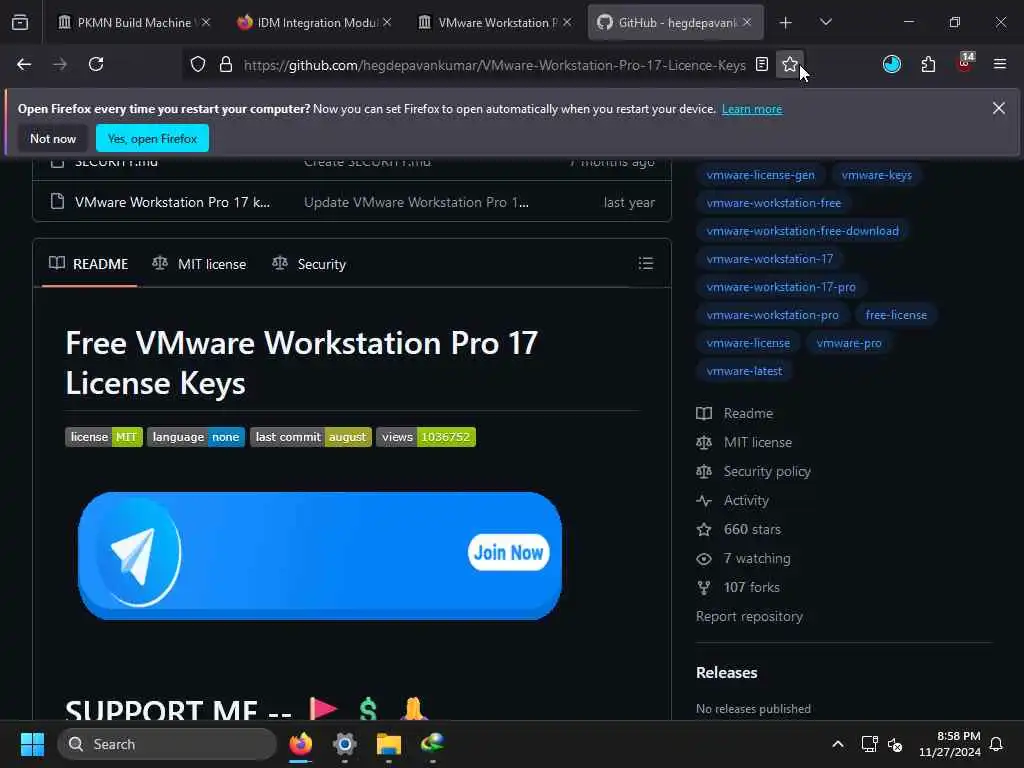Select the MIT license tab
Viewport: 1024px width, 768px height.
pos(199,264)
